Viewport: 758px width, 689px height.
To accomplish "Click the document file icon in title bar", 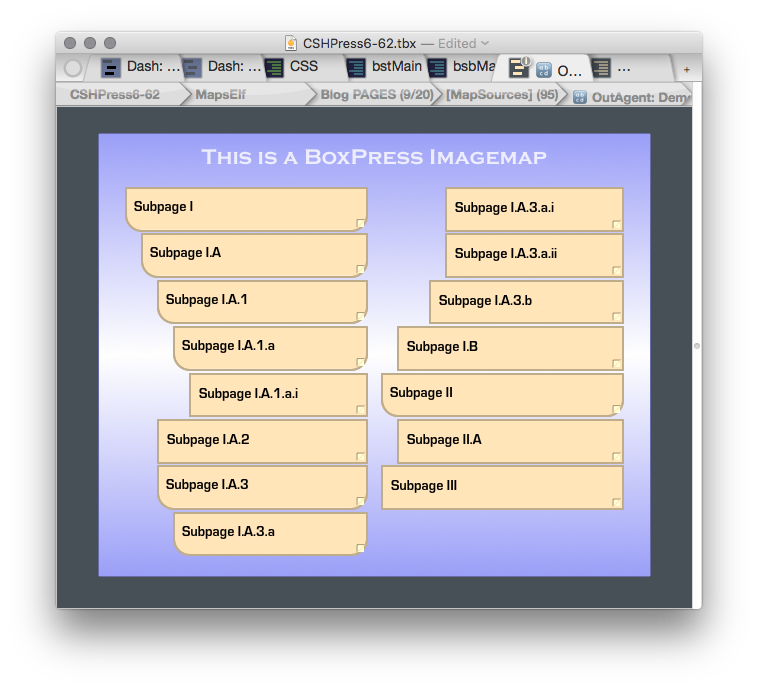I will tap(291, 43).
